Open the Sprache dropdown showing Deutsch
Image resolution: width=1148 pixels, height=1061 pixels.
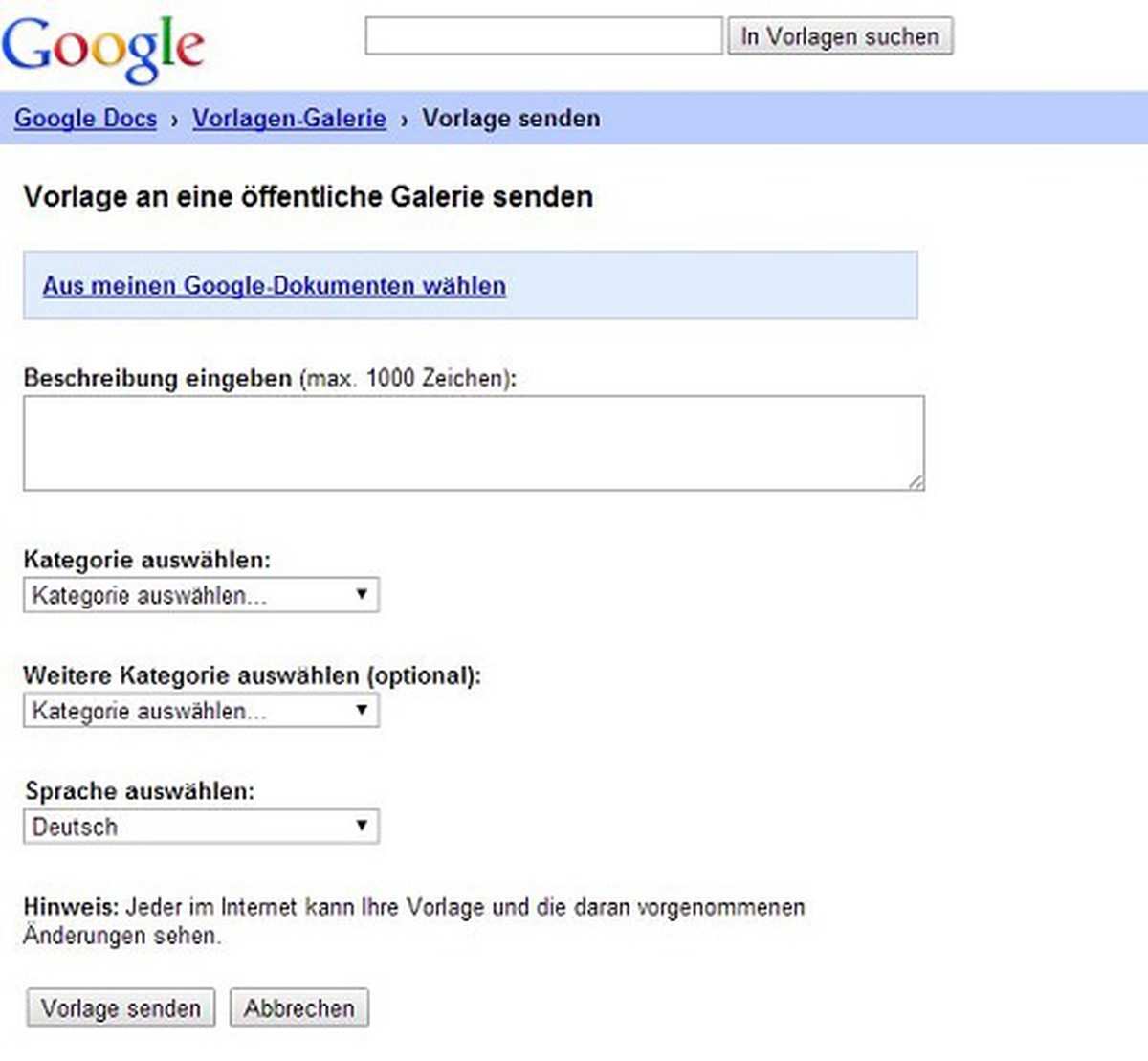pyautogui.click(x=201, y=827)
